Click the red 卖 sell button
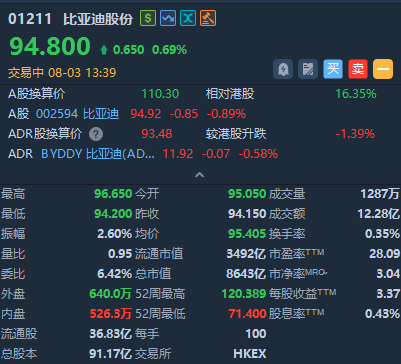401x364 pixels. pyautogui.click(x=358, y=69)
